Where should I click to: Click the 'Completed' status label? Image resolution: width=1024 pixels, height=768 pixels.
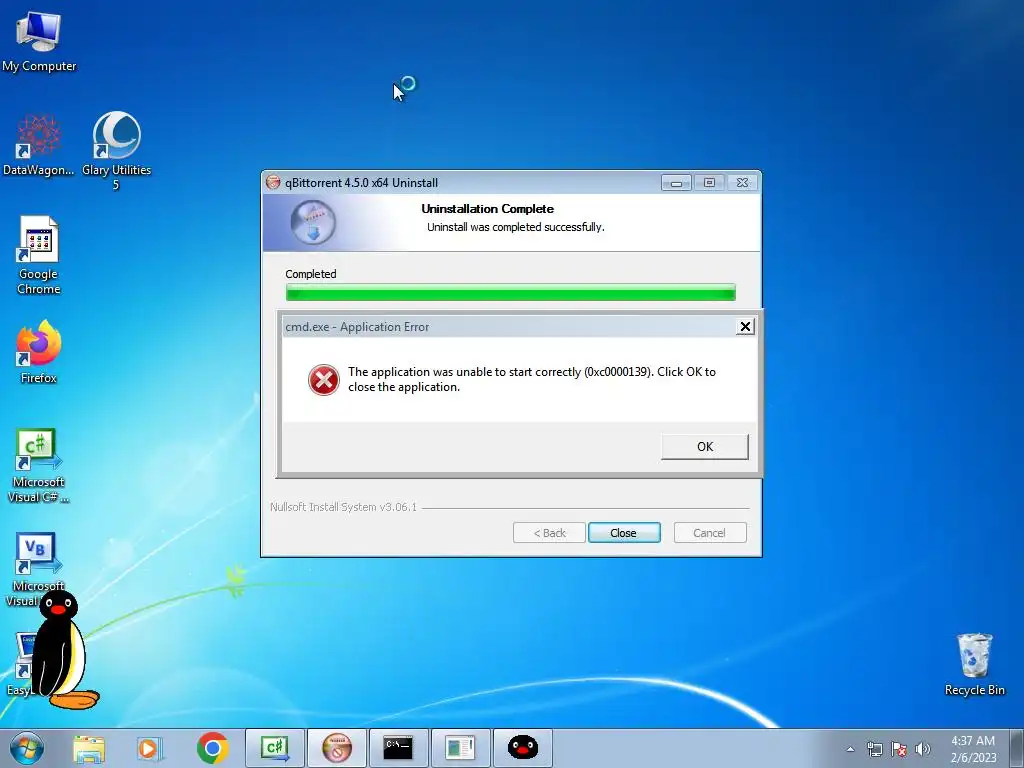coord(311,274)
